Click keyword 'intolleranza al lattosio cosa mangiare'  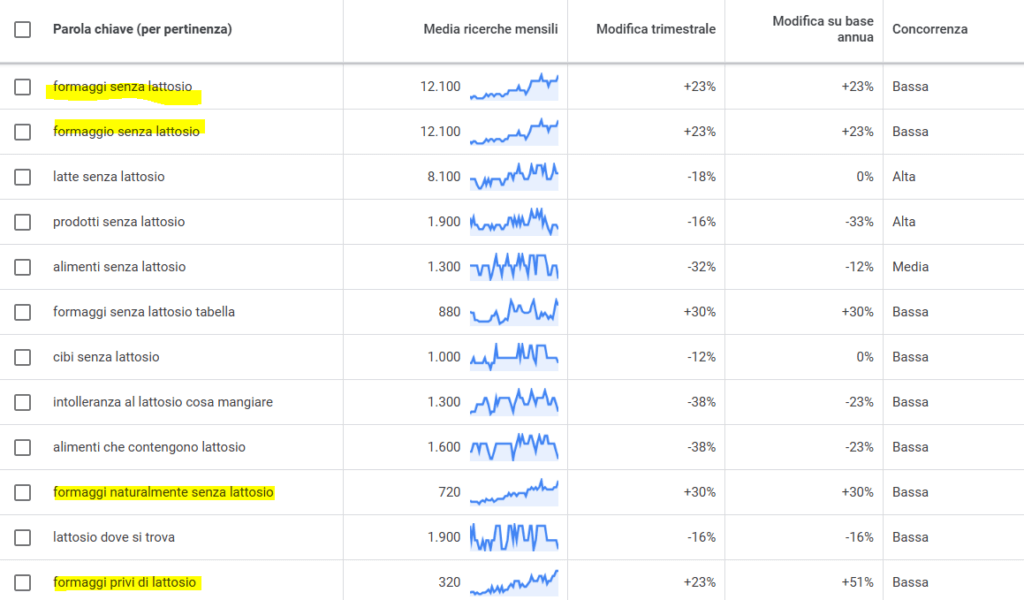pos(163,402)
